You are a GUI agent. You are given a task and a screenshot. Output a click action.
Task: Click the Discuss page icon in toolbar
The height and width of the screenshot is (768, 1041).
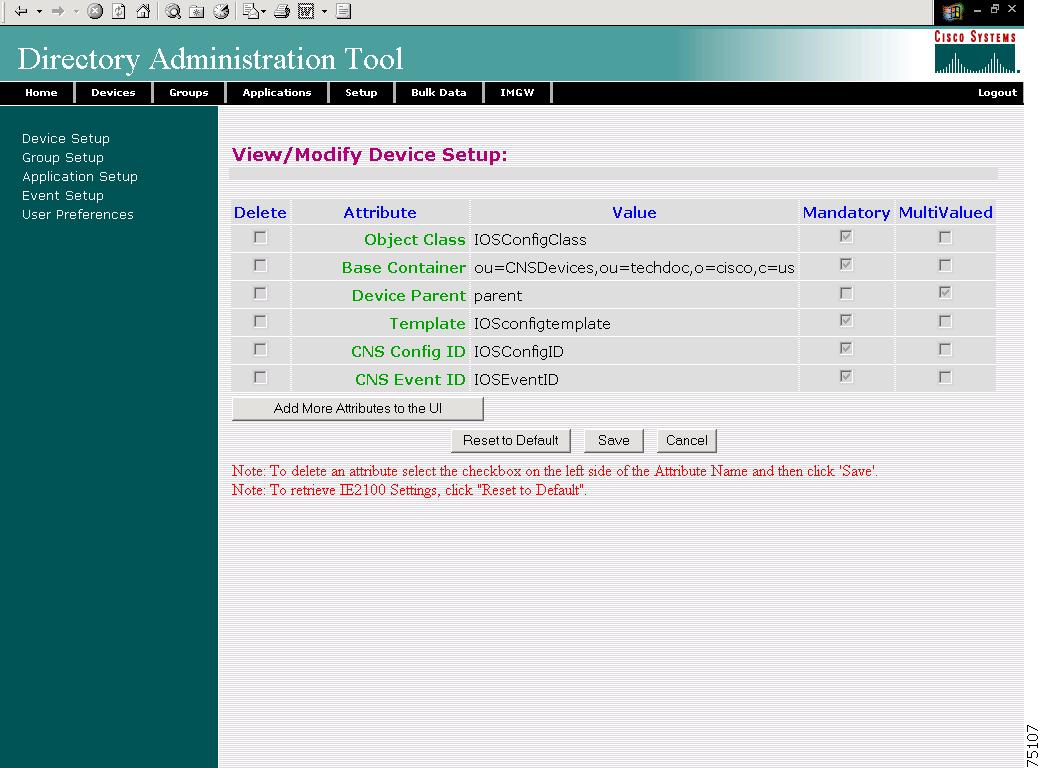click(343, 11)
